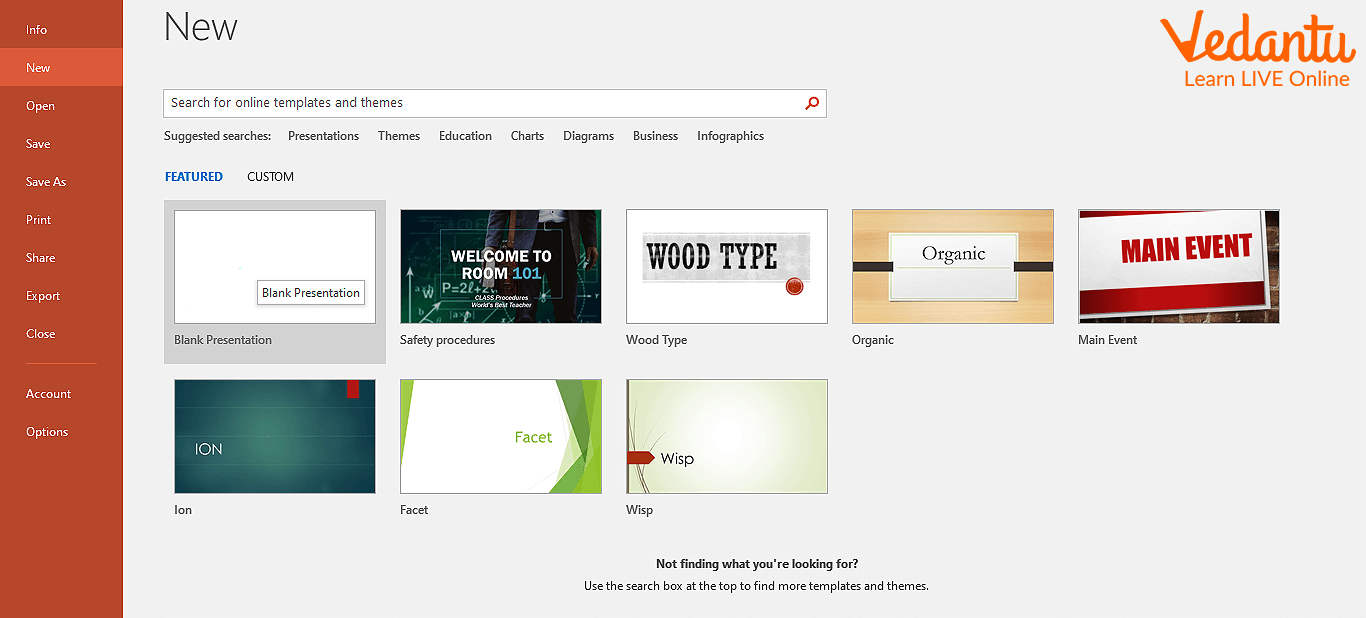This screenshot has width=1366, height=618.
Task: Open the Export page
Action: pos(43,296)
